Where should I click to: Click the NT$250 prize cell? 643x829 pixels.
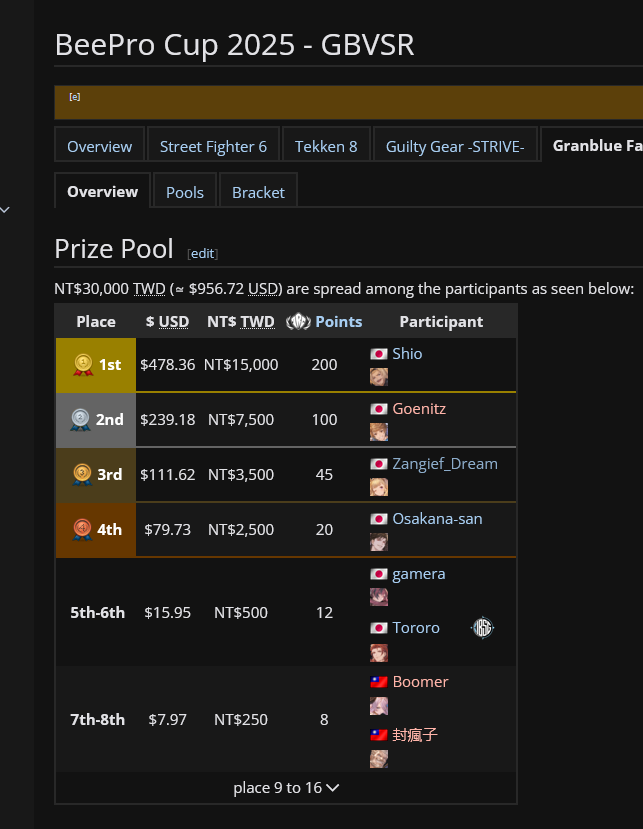[x=241, y=720]
